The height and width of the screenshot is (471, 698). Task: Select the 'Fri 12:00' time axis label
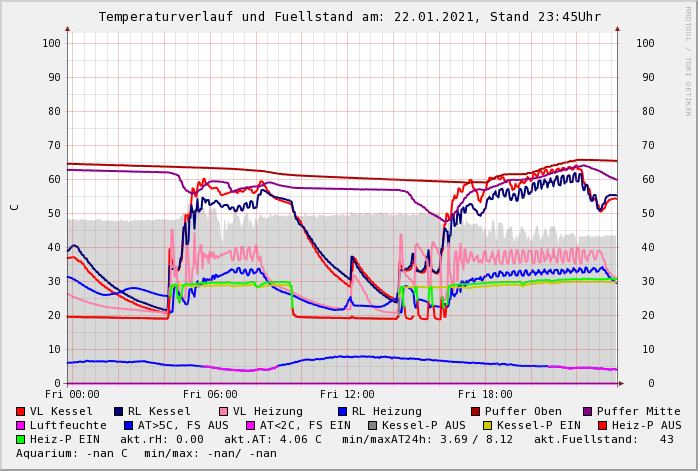[347, 395]
